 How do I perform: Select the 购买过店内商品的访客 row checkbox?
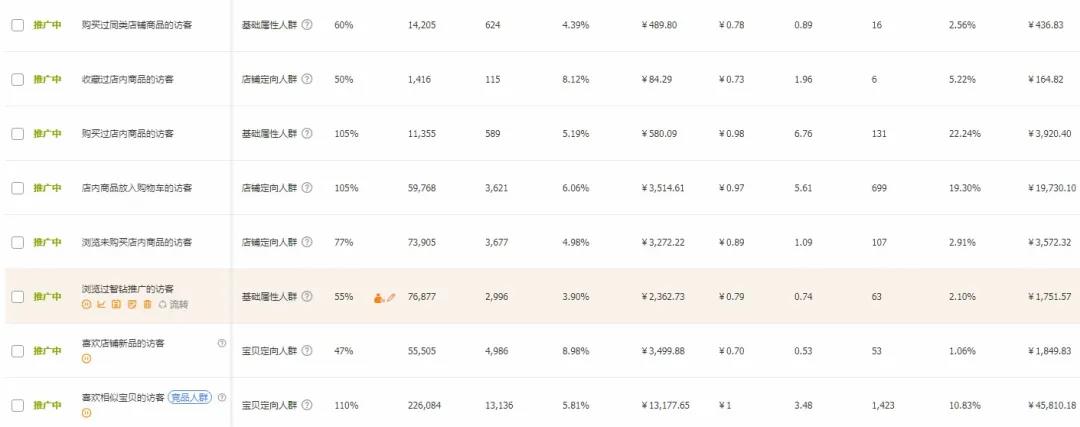pos(17,133)
